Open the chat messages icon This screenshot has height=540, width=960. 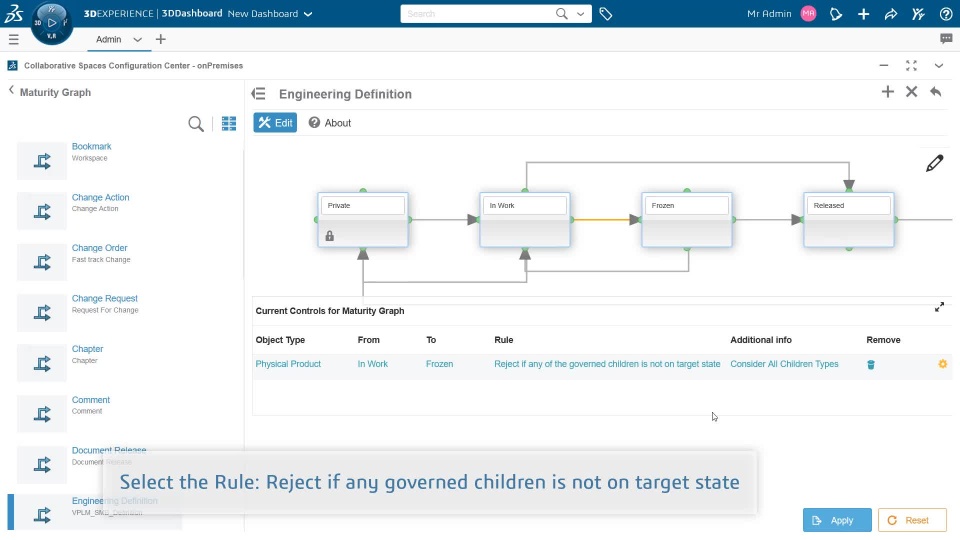[946, 39]
